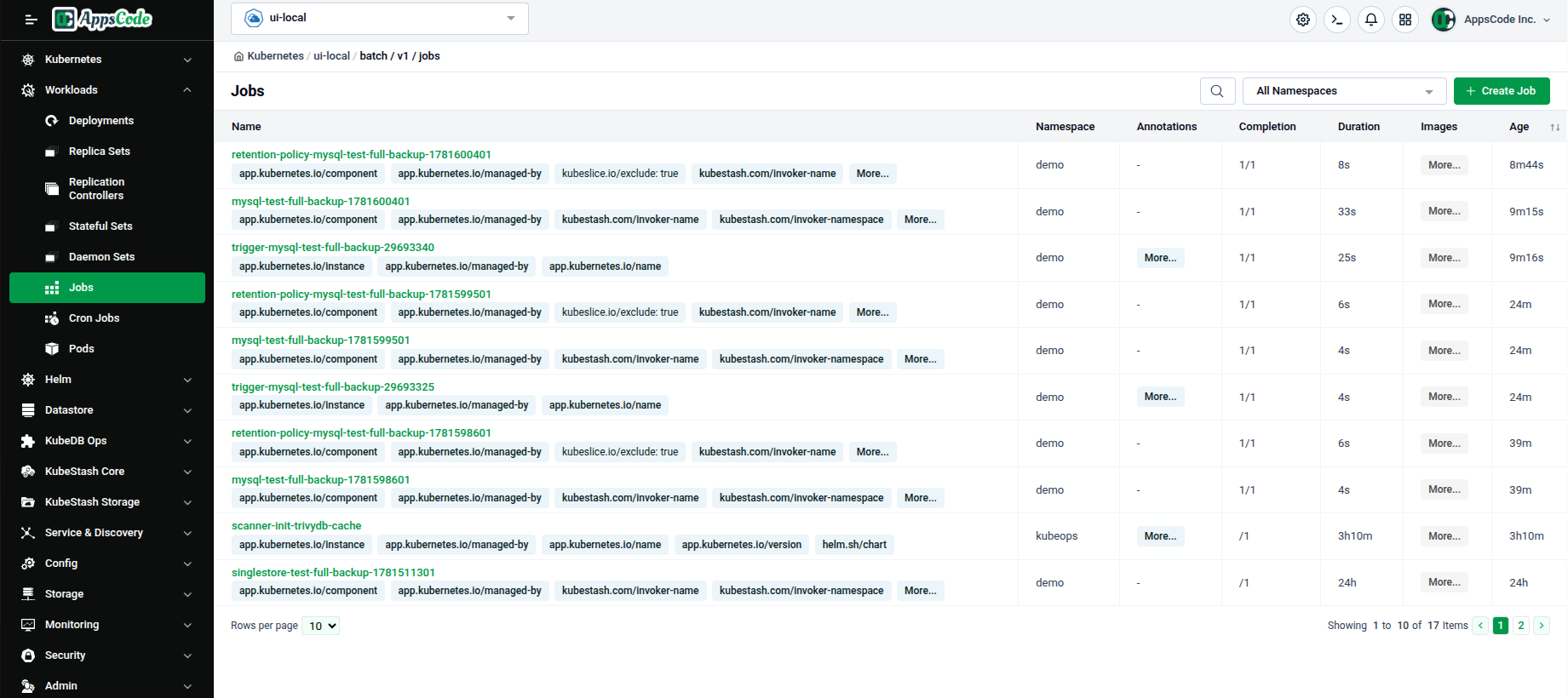Image resolution: width=1568 pixels, height=698 pixels.
Task: Click the Service & Discovery icon
Action: tap(28, 533)
